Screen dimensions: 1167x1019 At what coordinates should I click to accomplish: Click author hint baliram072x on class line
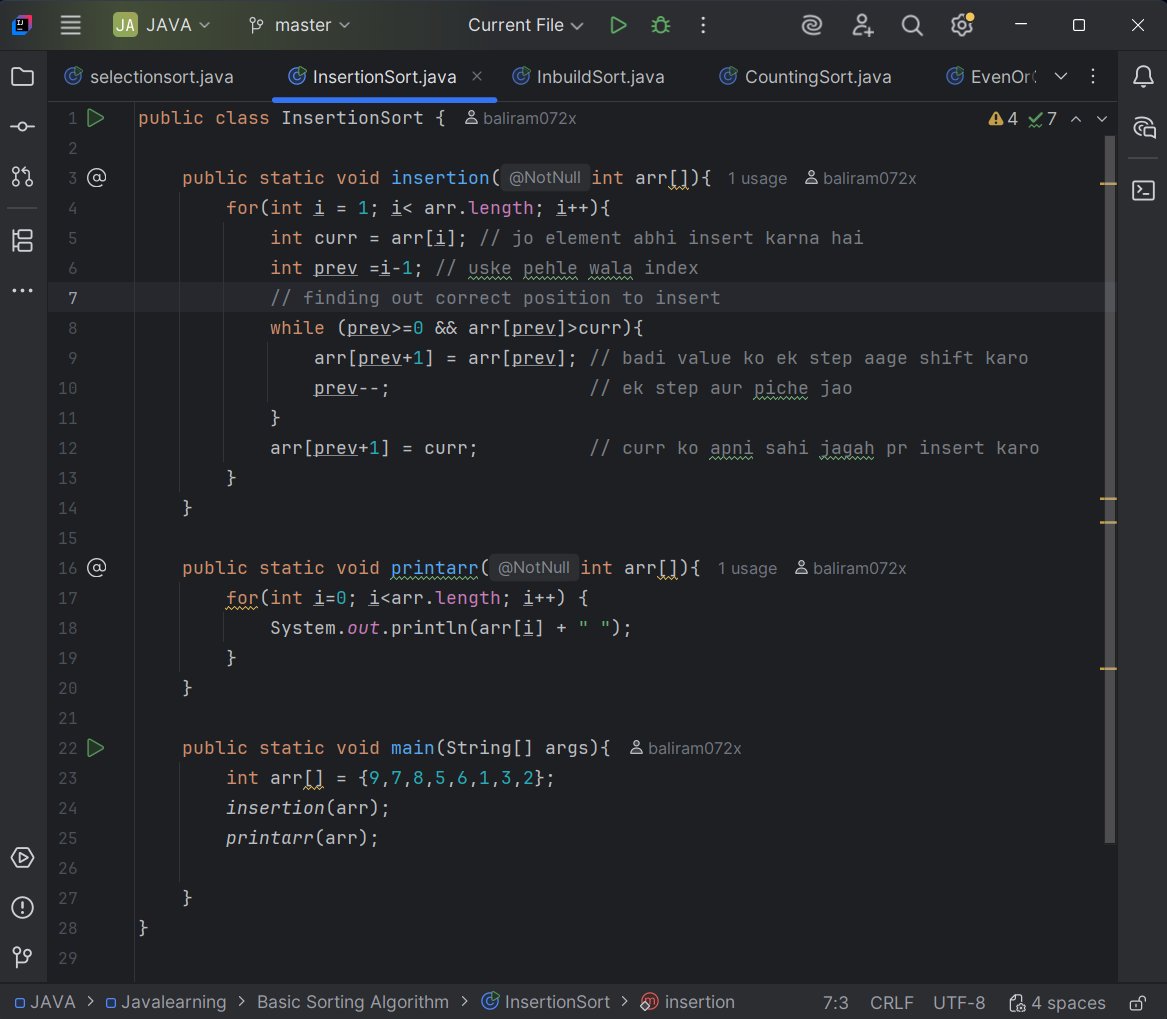pos(521,118)
